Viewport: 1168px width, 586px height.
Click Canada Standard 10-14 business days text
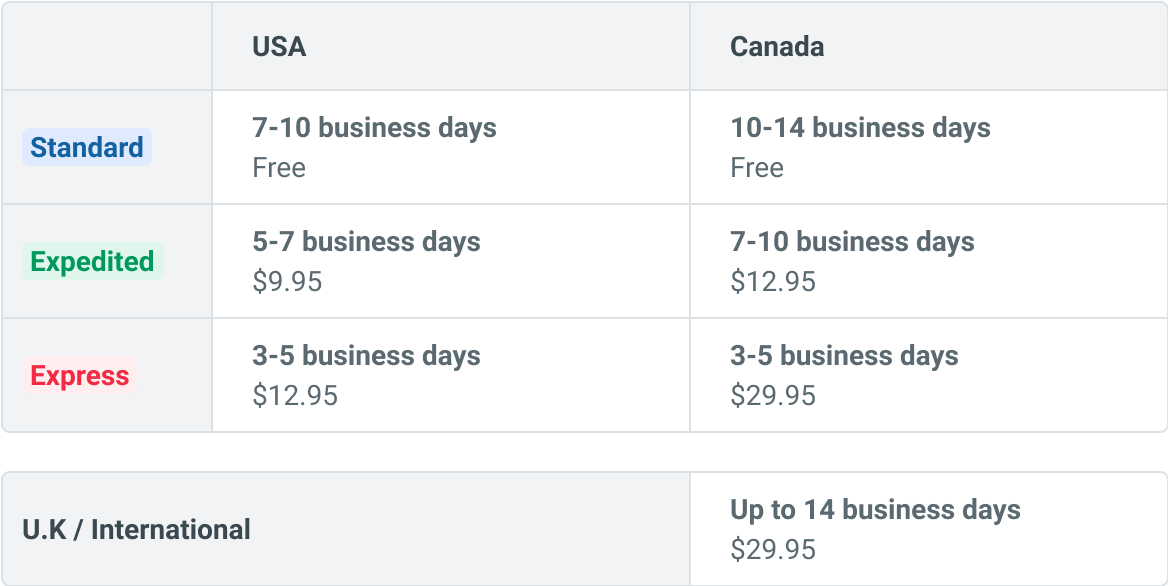click(860, 128)
